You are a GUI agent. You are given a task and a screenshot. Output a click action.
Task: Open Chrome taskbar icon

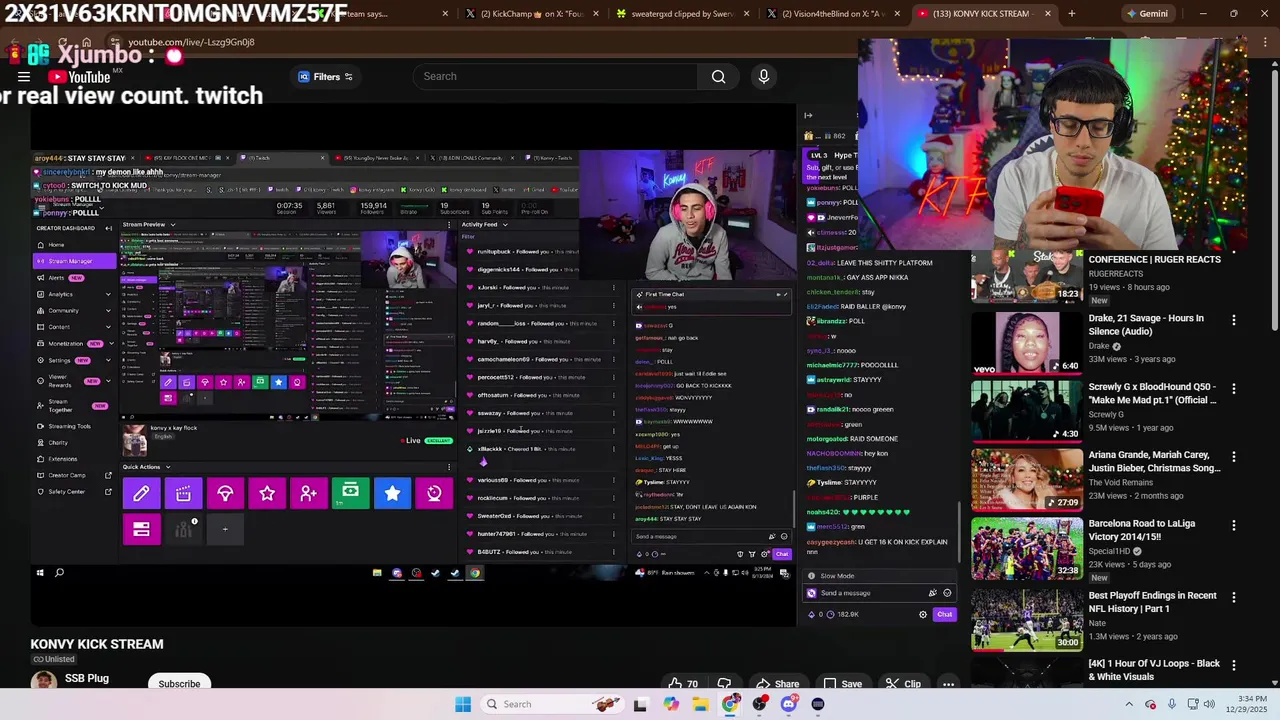tap(730, 704)
